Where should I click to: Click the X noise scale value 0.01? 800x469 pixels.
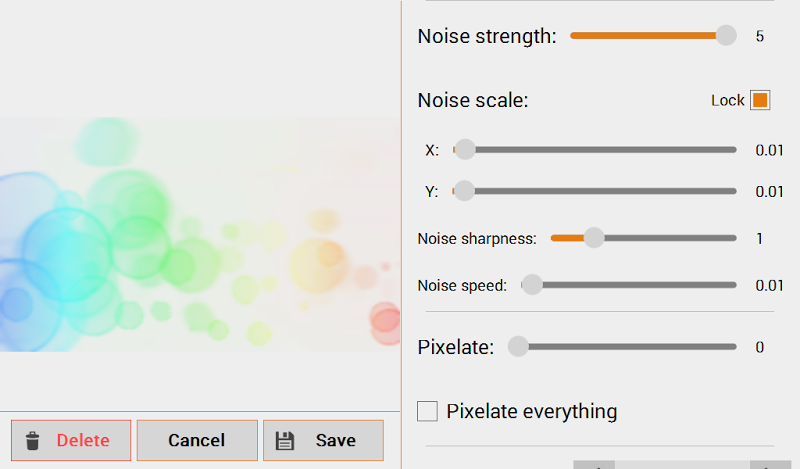769,150
